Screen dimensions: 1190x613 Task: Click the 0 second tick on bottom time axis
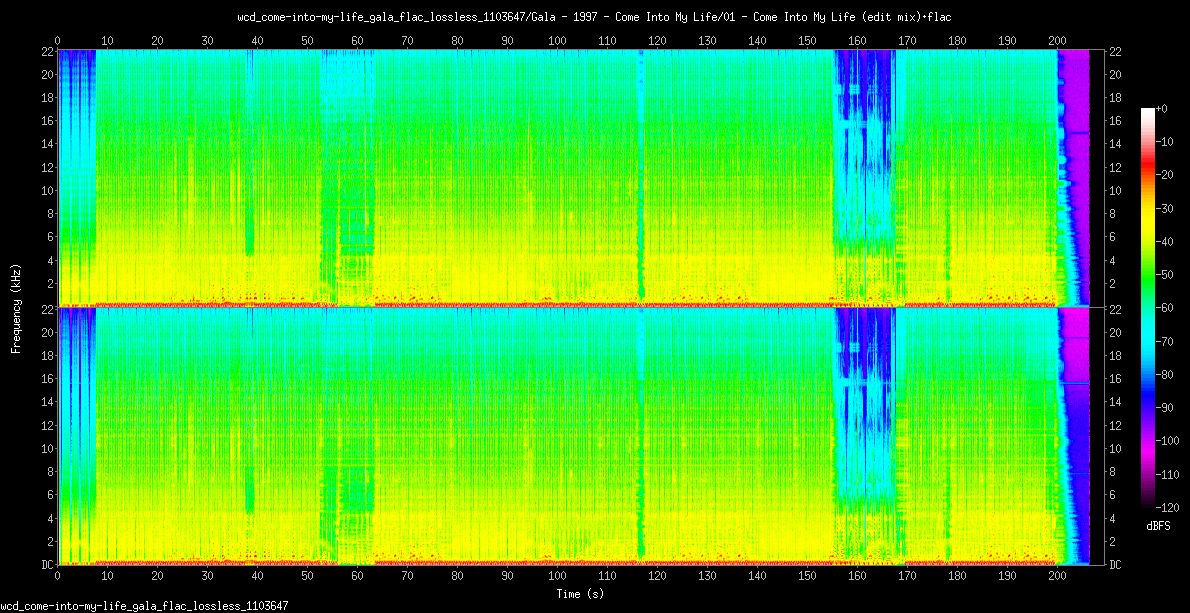click(58, 577)
